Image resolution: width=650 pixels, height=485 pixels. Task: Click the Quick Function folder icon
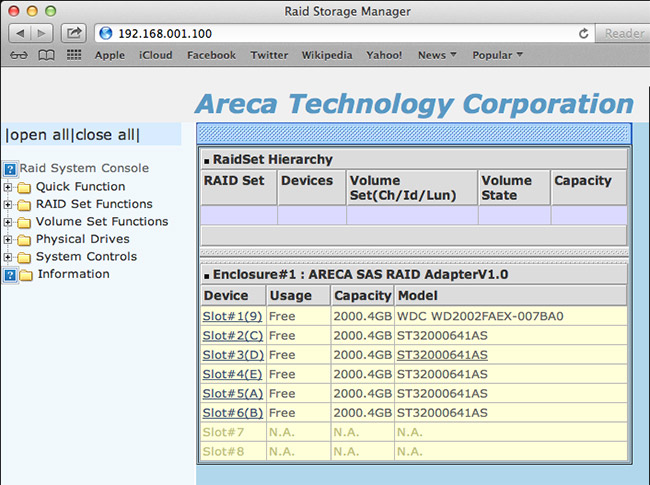[24, 188]
